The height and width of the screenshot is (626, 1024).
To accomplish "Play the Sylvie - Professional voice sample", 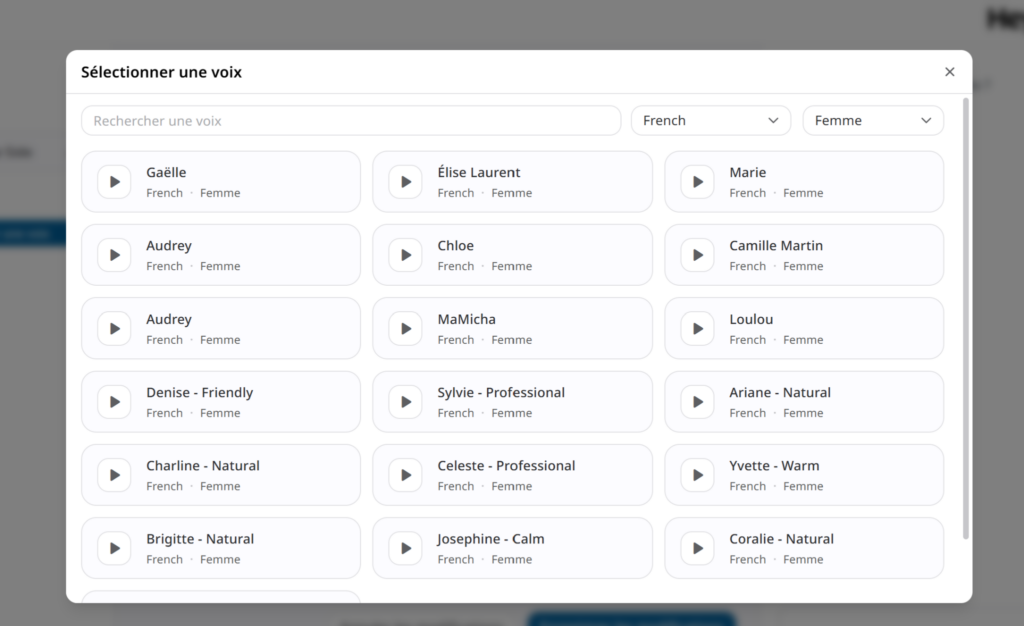I will (x=405, y=402).
